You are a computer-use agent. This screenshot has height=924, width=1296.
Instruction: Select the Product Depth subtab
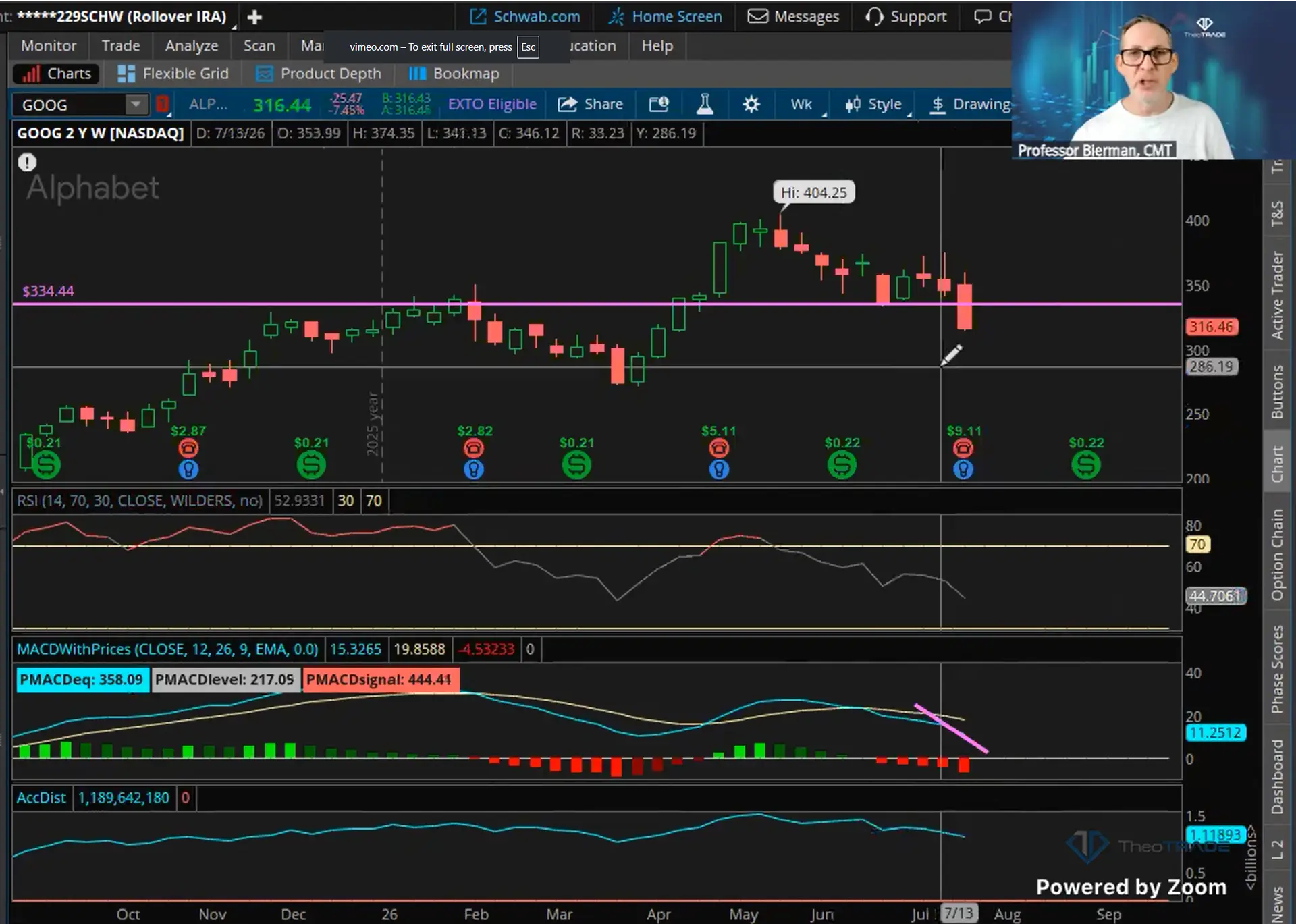pyautogui.click(x=319, y=74)
